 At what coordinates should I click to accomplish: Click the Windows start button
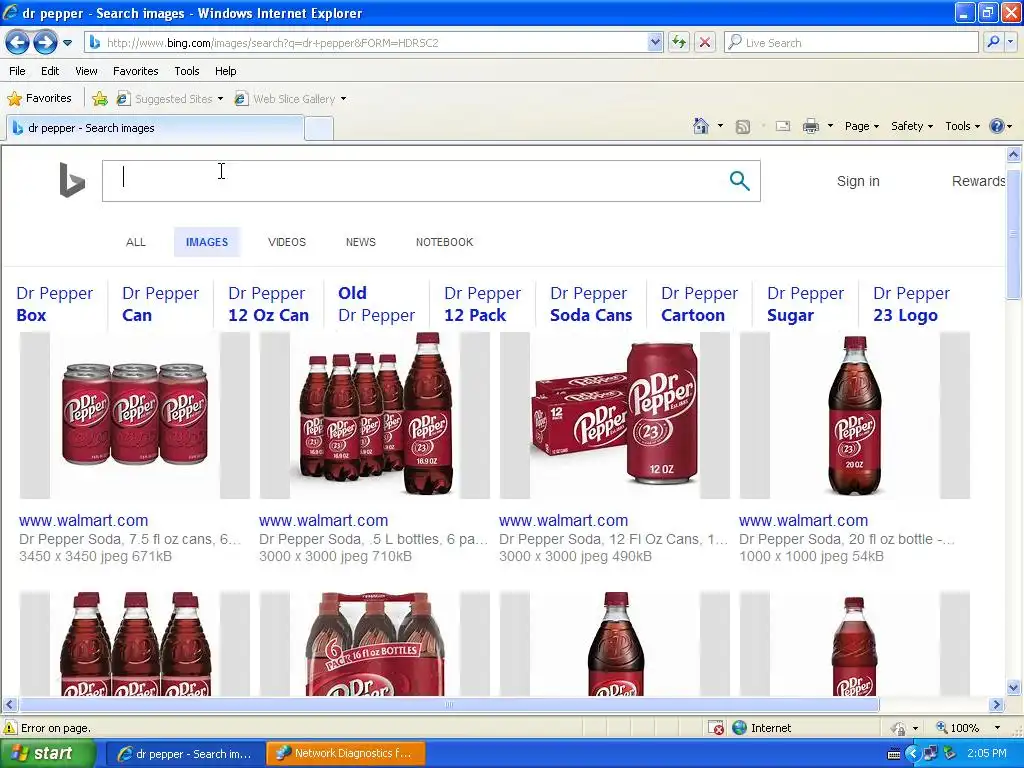tap(47, 754)
